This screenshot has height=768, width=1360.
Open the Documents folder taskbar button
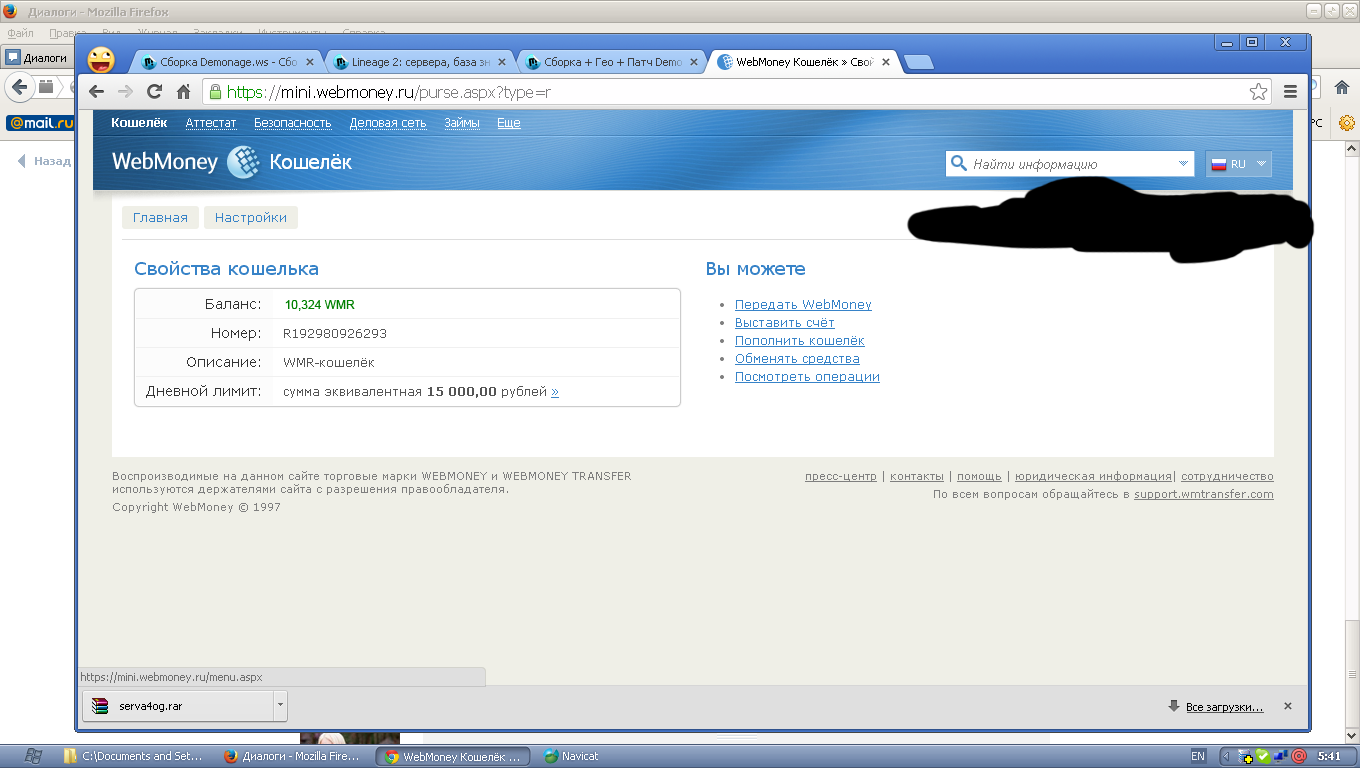coord(136,756)
